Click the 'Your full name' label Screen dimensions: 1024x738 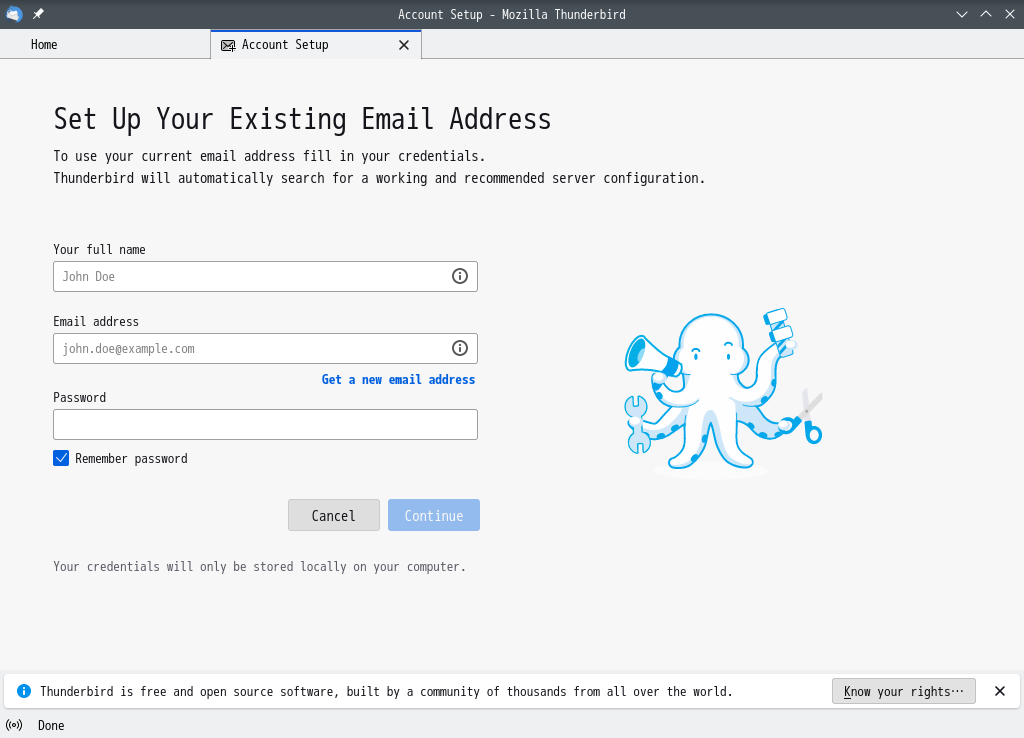click(x=99, y=249)
